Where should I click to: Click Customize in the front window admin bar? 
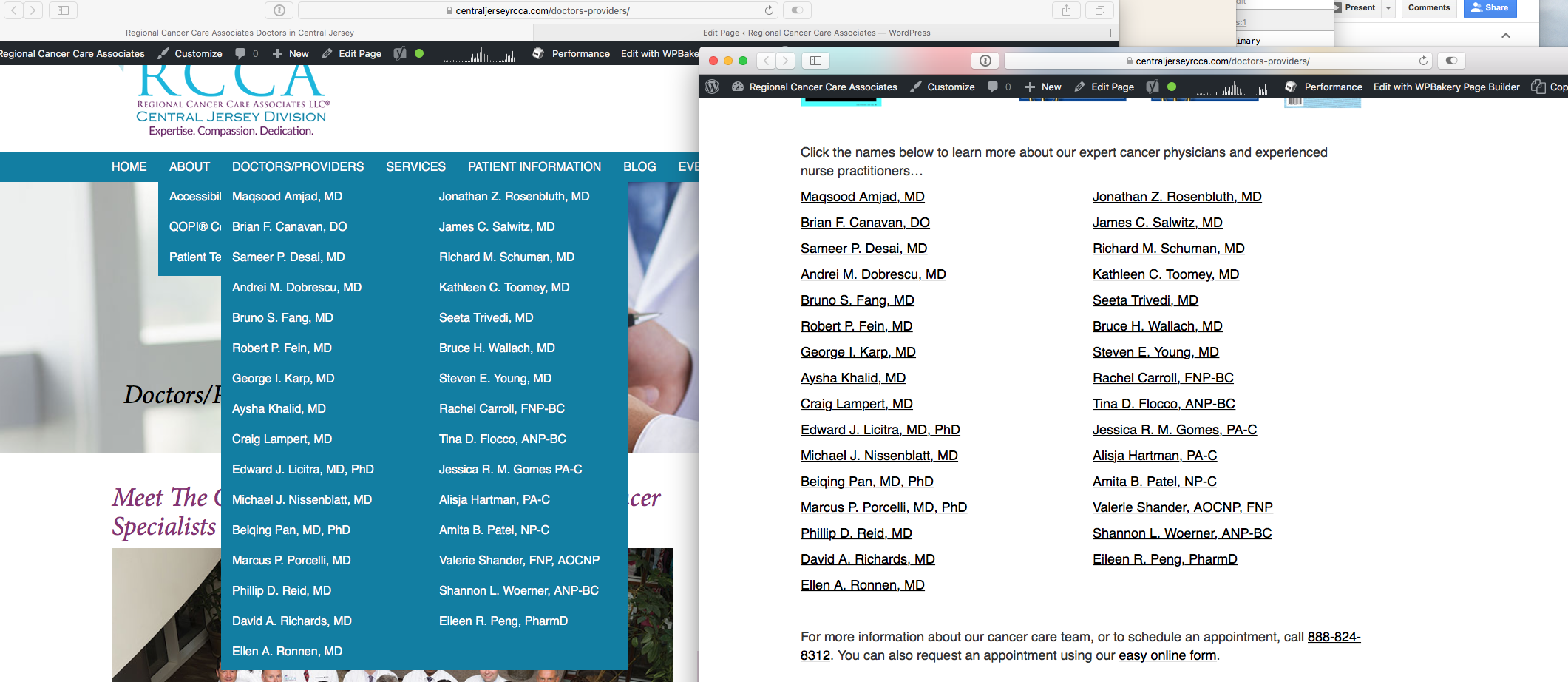click(943, 87)
